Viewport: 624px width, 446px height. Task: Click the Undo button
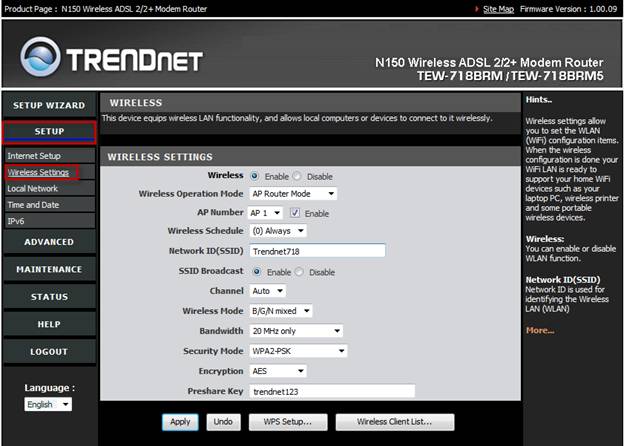coord(223,422)
